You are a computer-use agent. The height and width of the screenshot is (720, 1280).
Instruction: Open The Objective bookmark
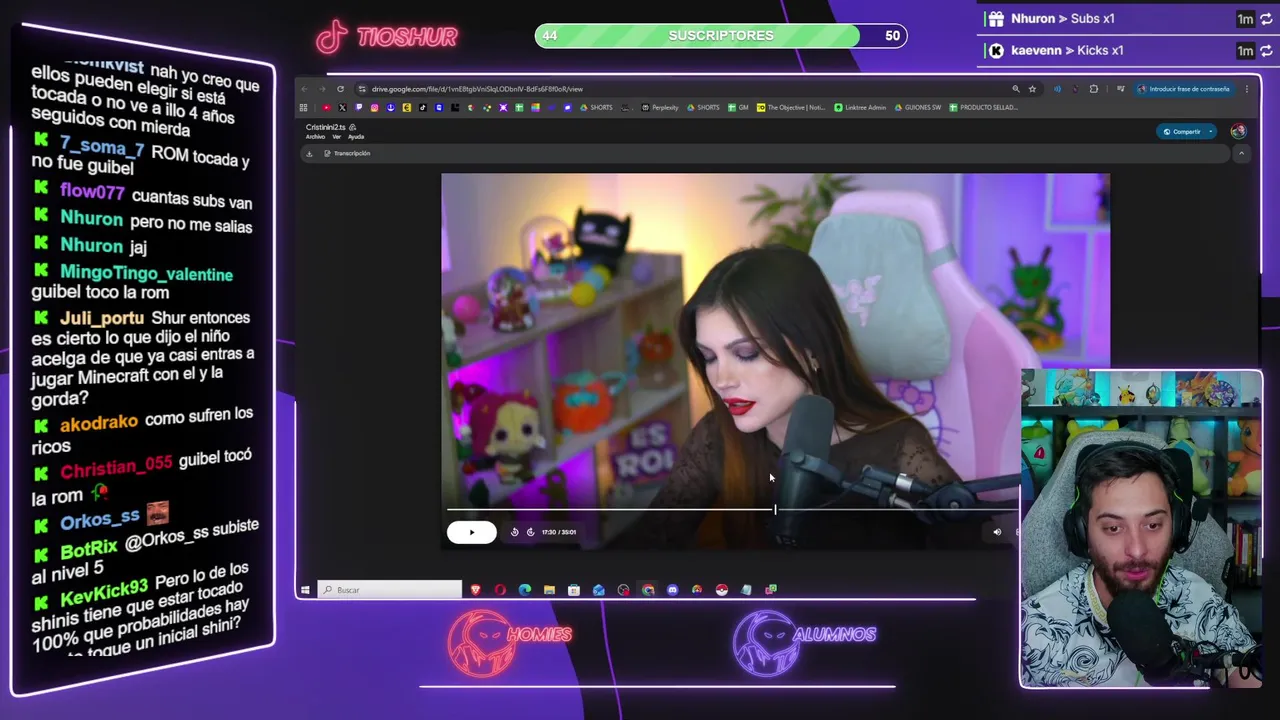tap(791, 107)
